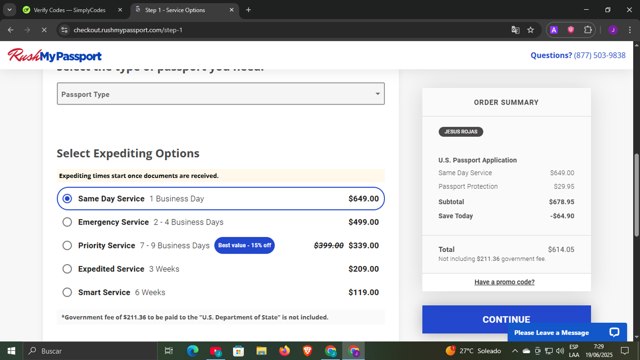
Task: Open the tab search dropdown arrow
Action: click(x=9, y=10)
